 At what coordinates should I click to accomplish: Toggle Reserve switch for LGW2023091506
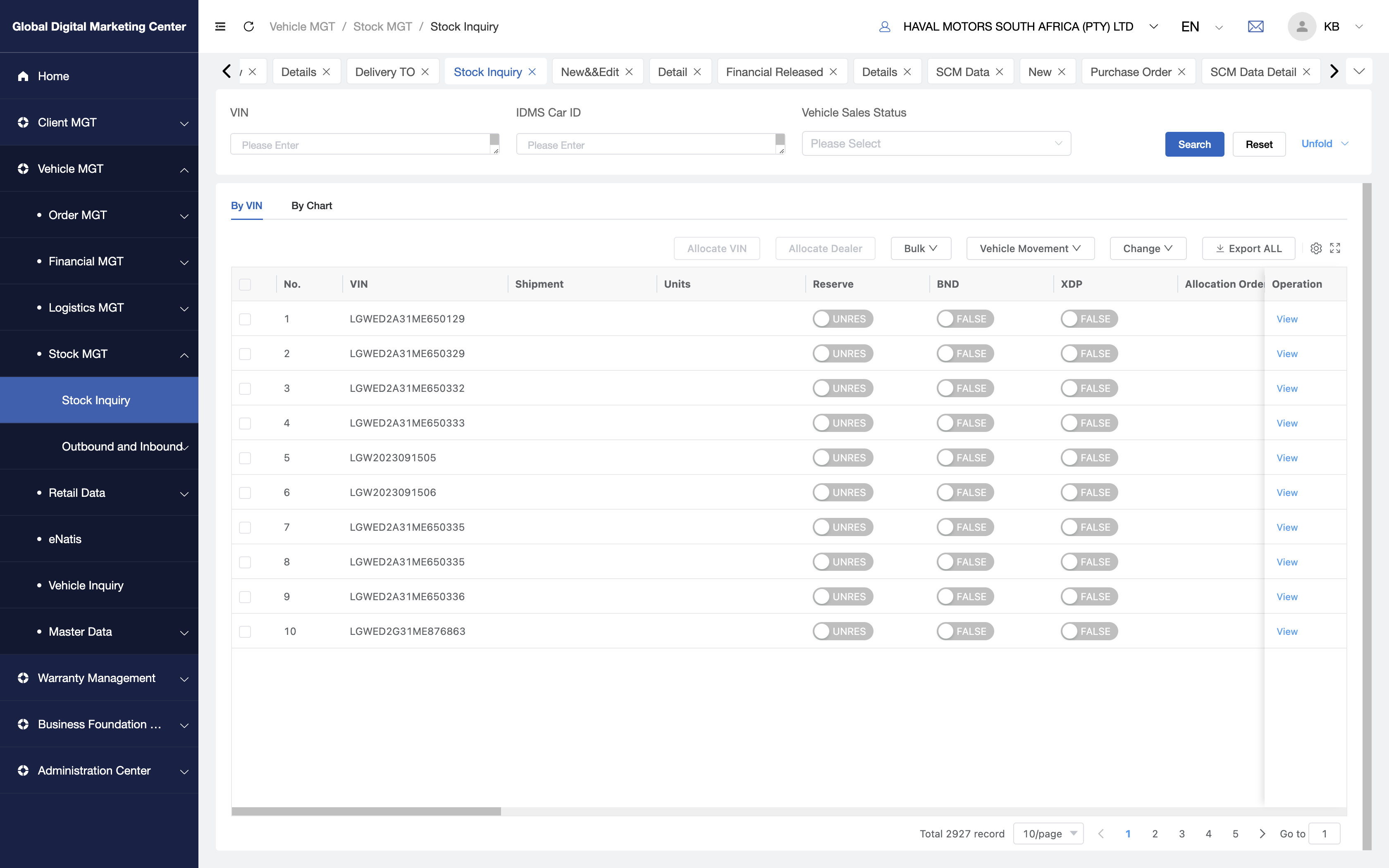pyautogui.click(x=842, y=493)
